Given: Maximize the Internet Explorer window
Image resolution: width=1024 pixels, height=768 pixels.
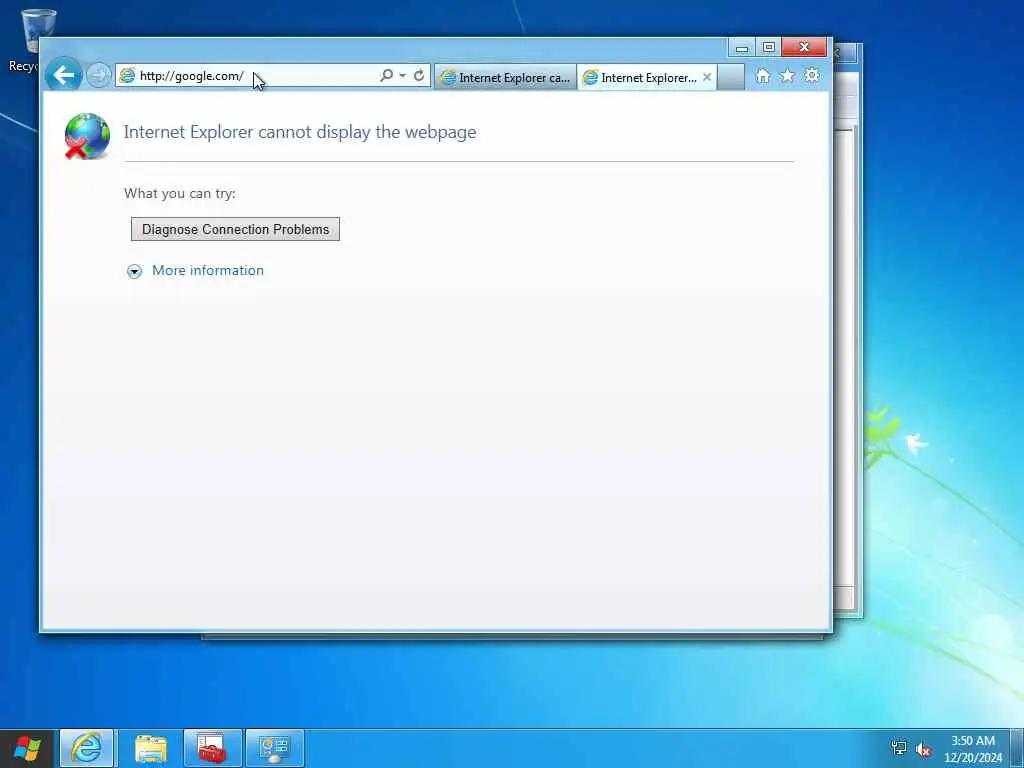Looking at the screenshot, I should coord(769,48).
